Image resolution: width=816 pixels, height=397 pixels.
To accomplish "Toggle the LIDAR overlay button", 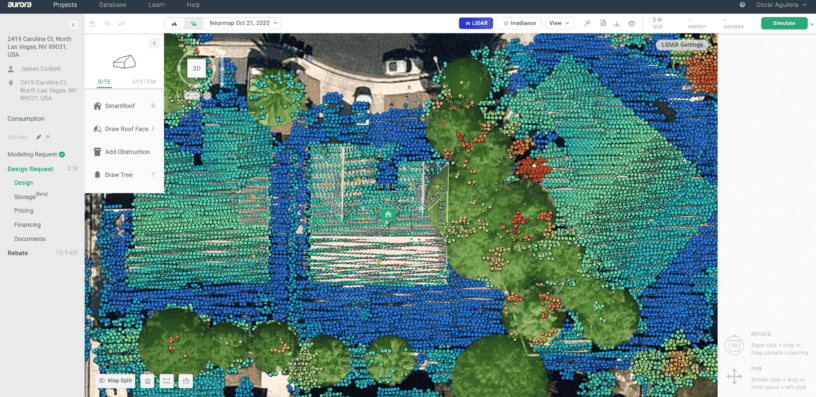I will pyautogui.click(x=476, y=23).
